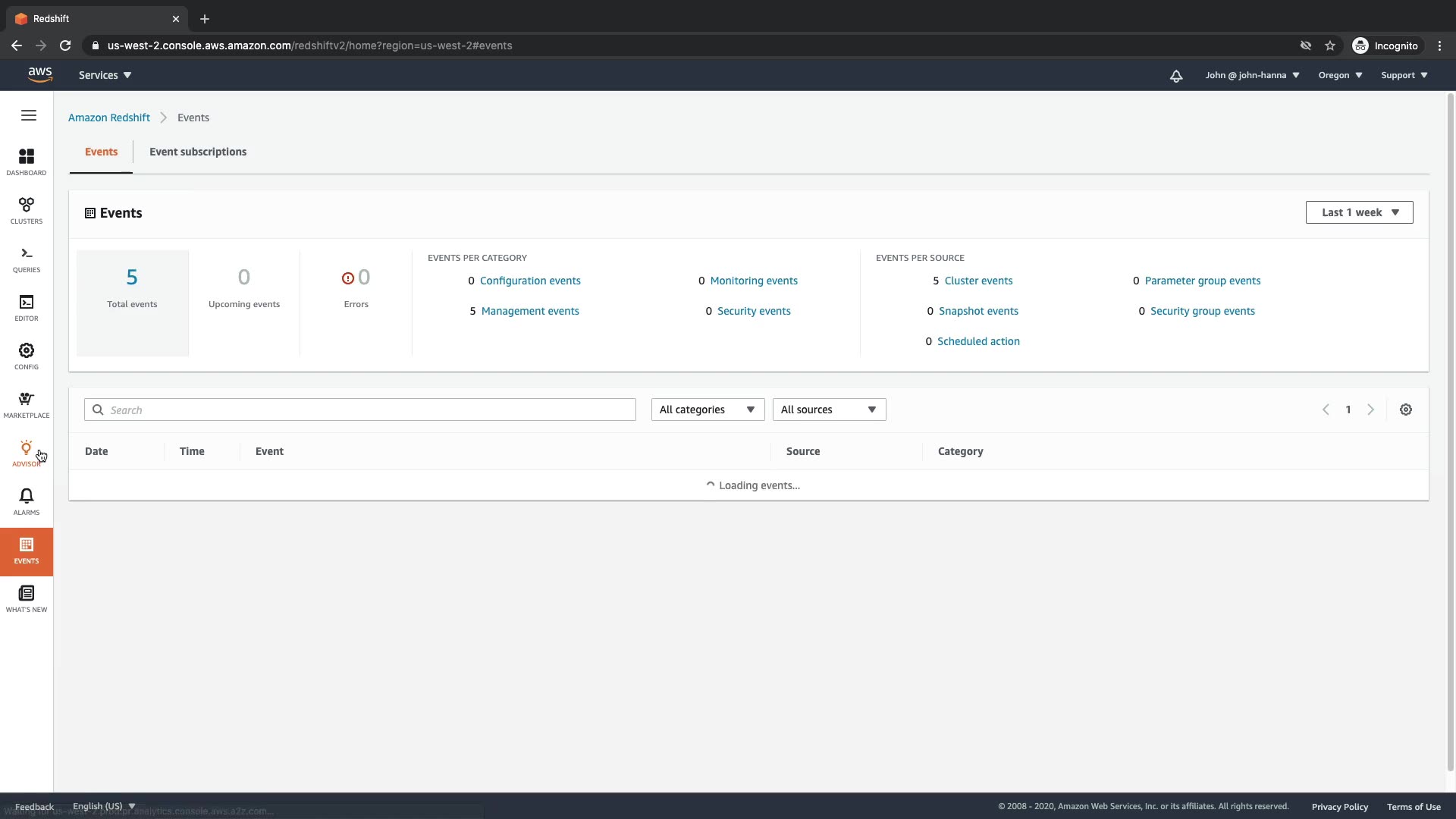The width and height of the screenshot is (1456, 819).
Task: Click the AWS notifications bell
Action: tap(1175, 76)
